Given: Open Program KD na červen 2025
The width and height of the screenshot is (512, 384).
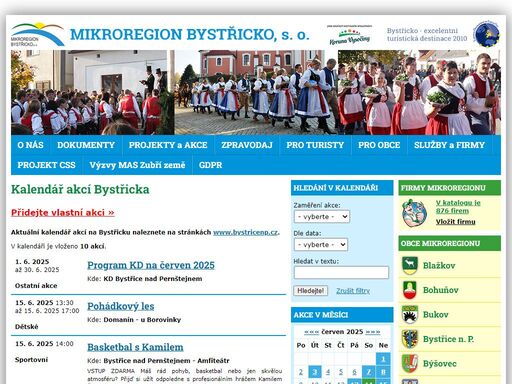Looking at the screenshot, I should click(151, 265).
